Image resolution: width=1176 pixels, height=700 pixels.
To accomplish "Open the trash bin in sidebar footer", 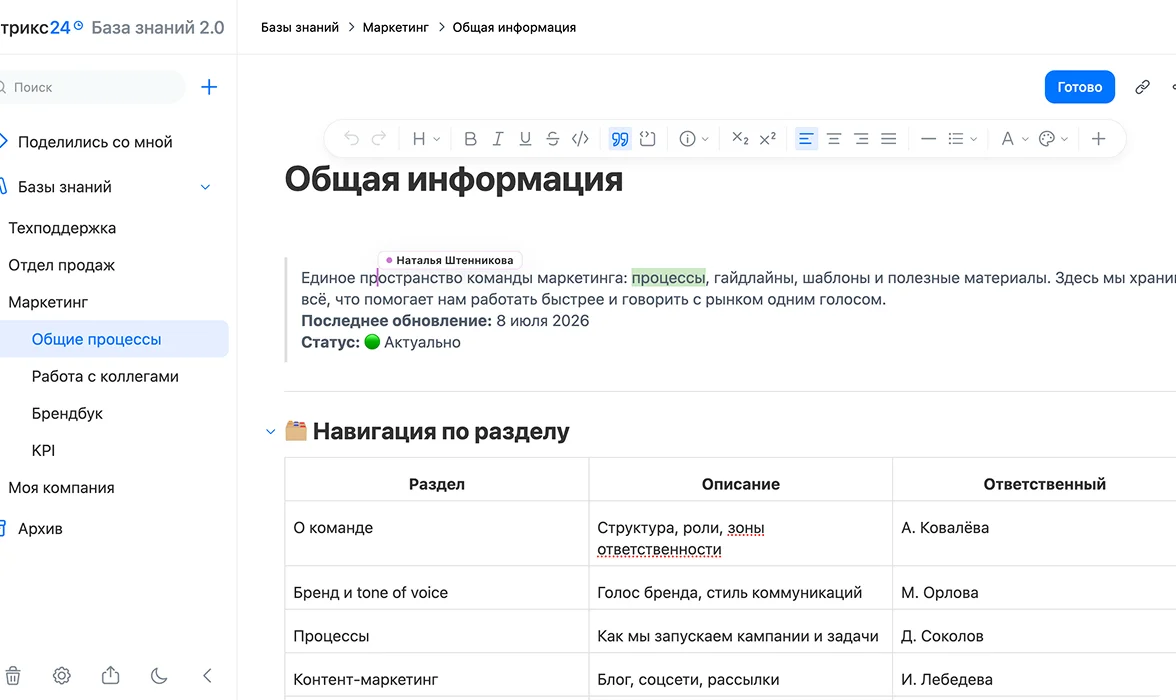I will point(13,675).
